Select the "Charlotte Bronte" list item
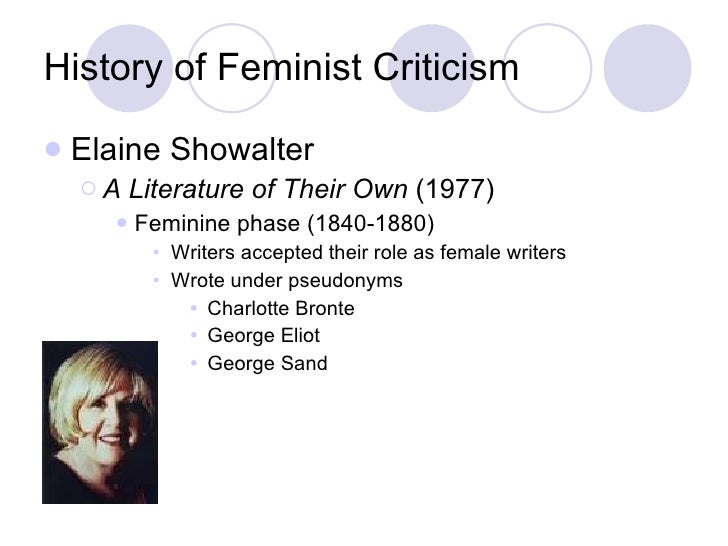This screenshot has width=728, height=546. [281, 308]
